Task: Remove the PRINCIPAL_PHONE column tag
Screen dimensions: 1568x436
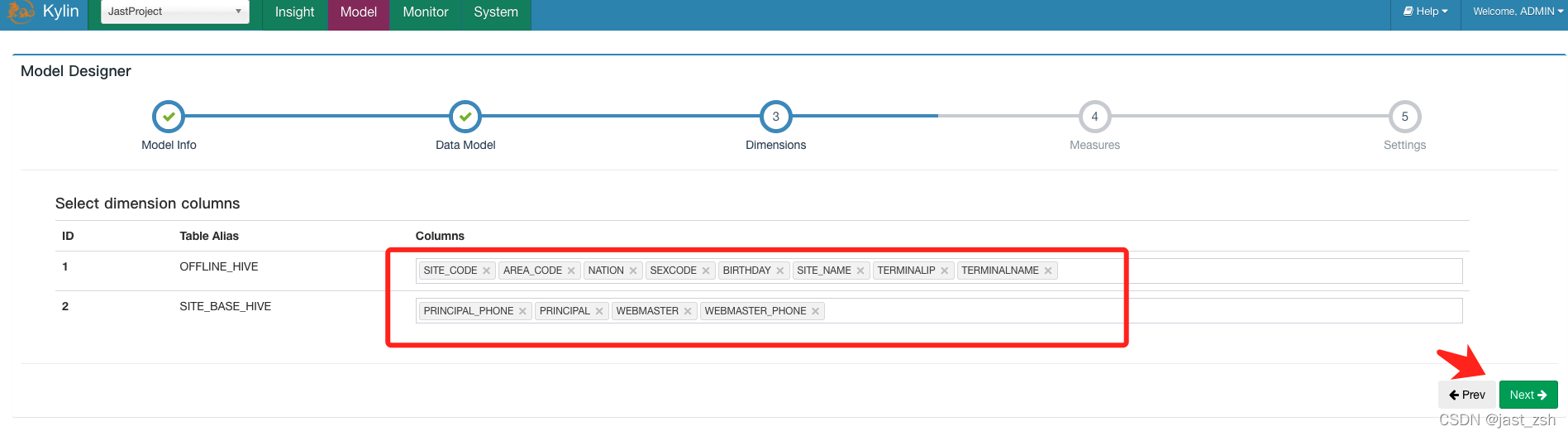Action: 522,311
